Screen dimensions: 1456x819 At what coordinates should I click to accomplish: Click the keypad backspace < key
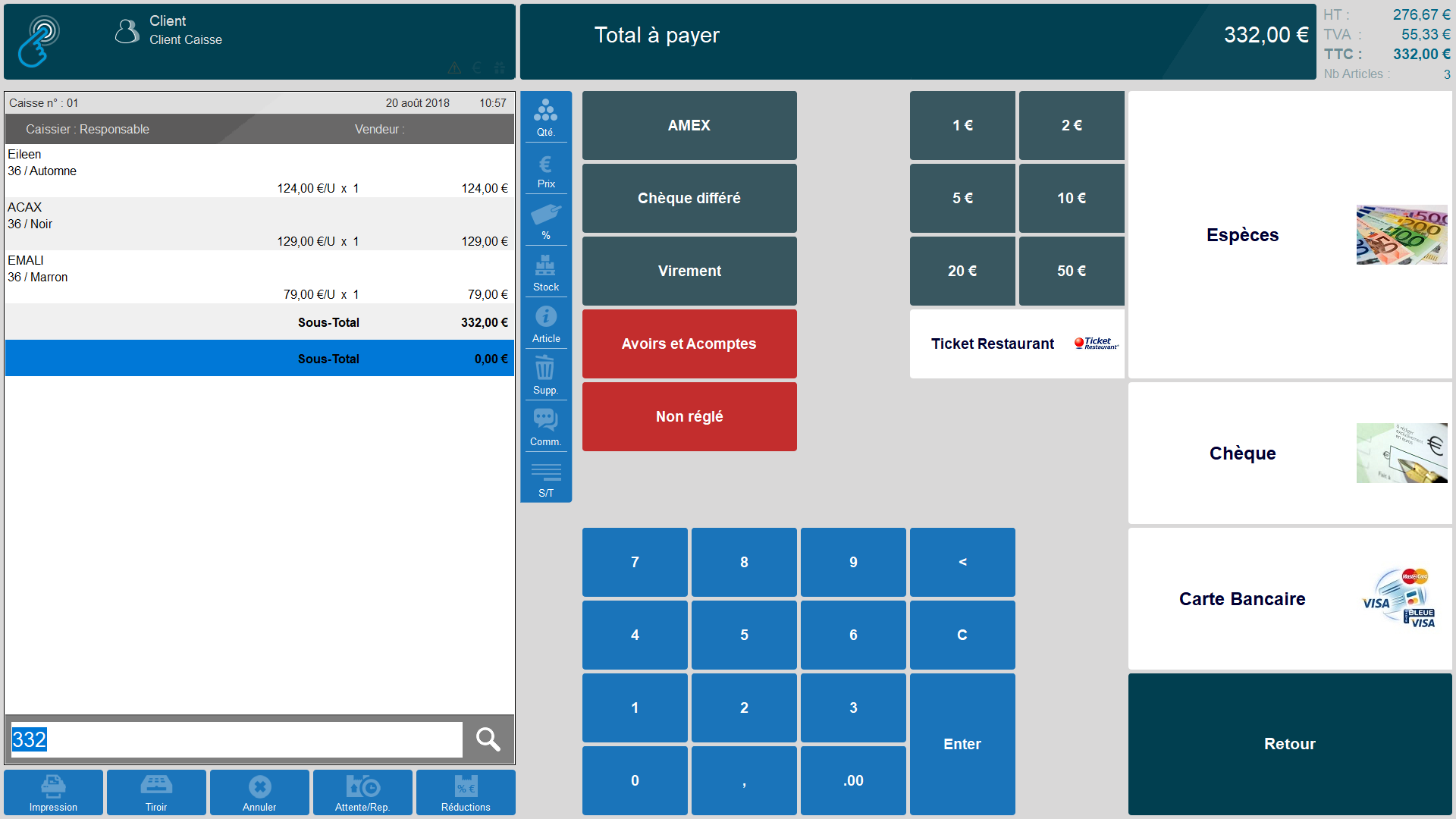962,562
